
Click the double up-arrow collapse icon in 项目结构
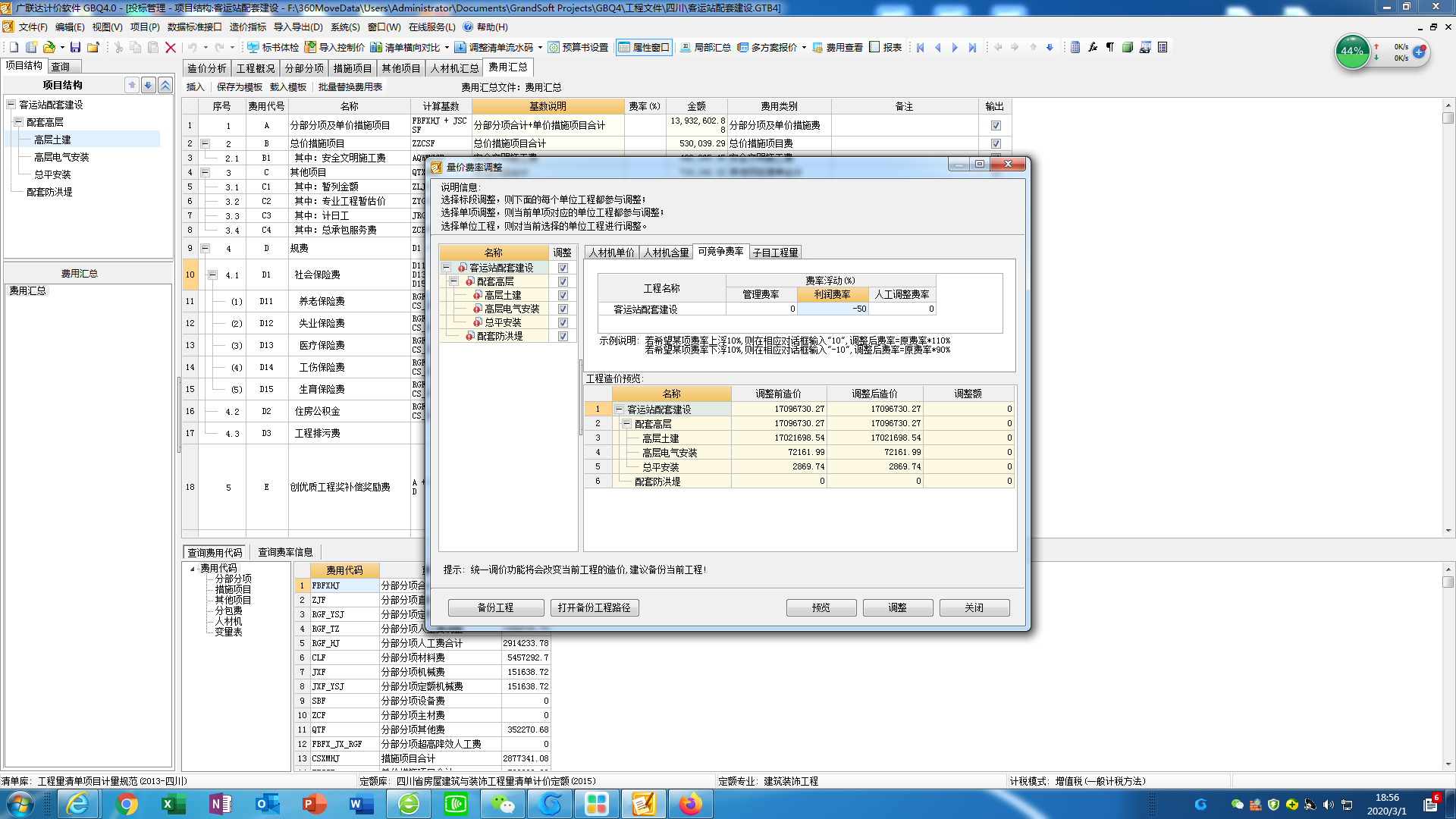pos(165,85)
